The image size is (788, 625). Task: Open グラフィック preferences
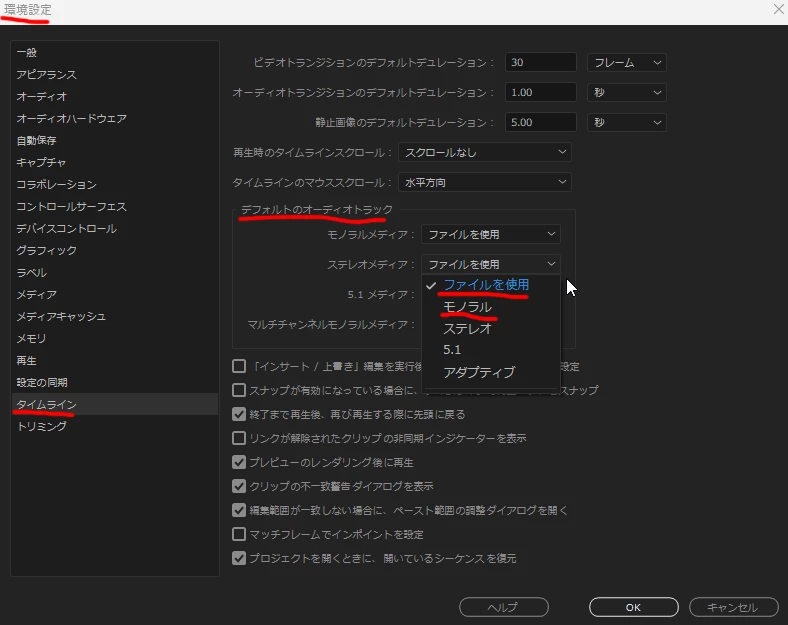46,250
